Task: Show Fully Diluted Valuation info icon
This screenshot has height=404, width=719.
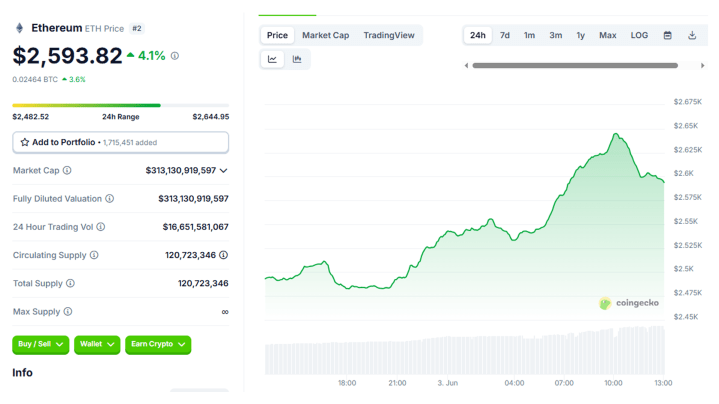Action: pos(110,199)
